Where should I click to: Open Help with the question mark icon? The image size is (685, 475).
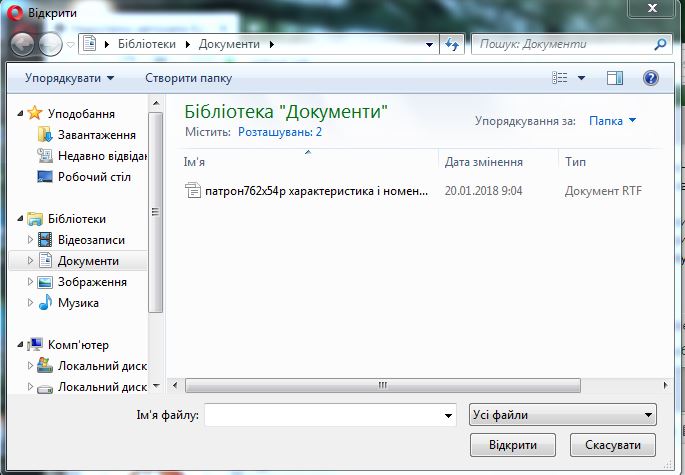[650, 78]
